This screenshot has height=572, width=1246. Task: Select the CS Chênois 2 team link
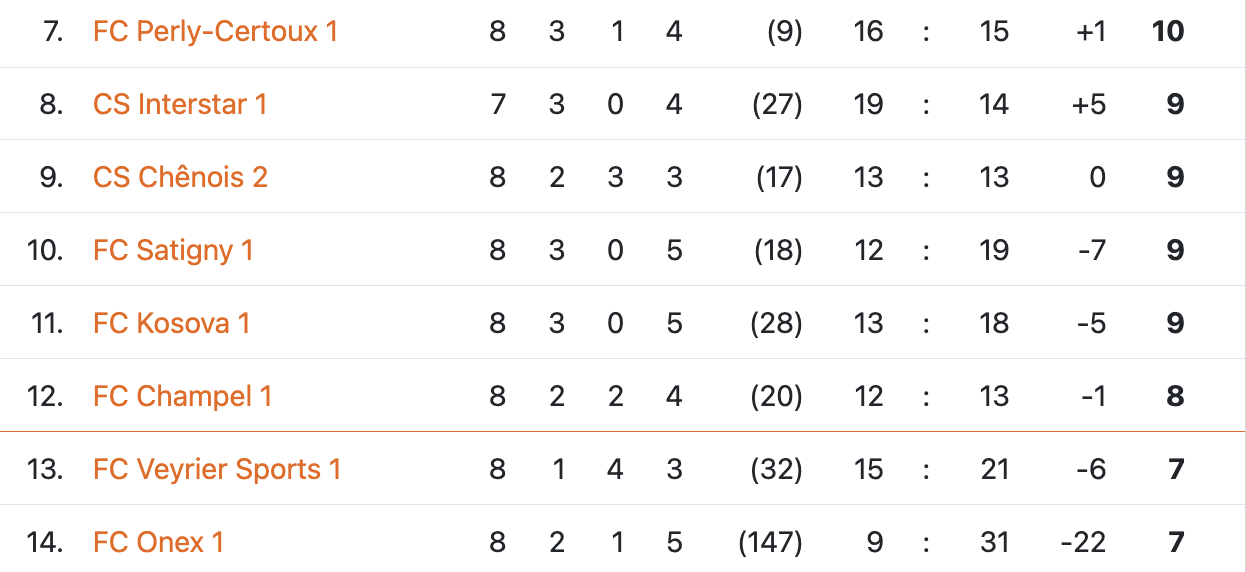click(x=180, y=178)
